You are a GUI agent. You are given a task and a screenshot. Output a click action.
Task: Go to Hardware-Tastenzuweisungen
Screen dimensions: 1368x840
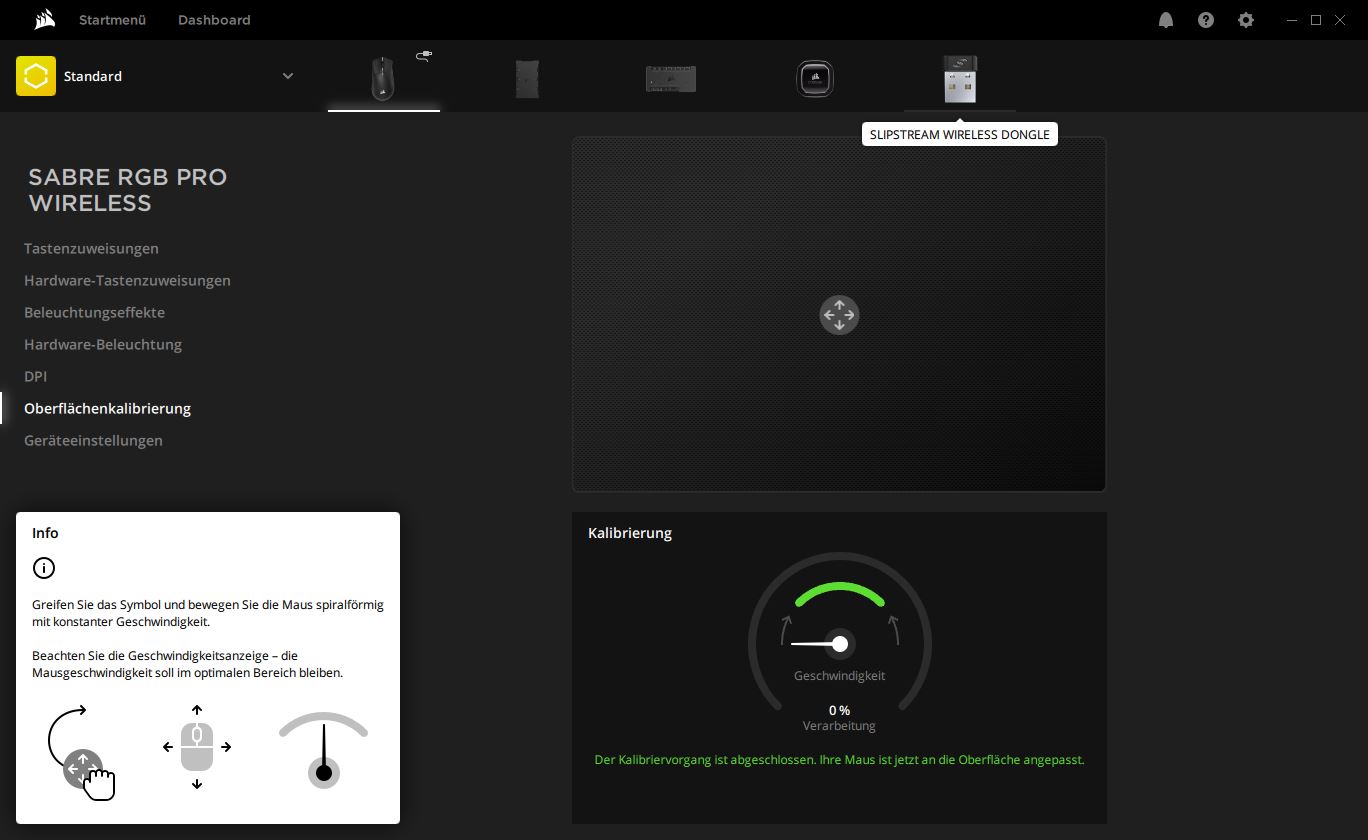click(x=127, y=280)
